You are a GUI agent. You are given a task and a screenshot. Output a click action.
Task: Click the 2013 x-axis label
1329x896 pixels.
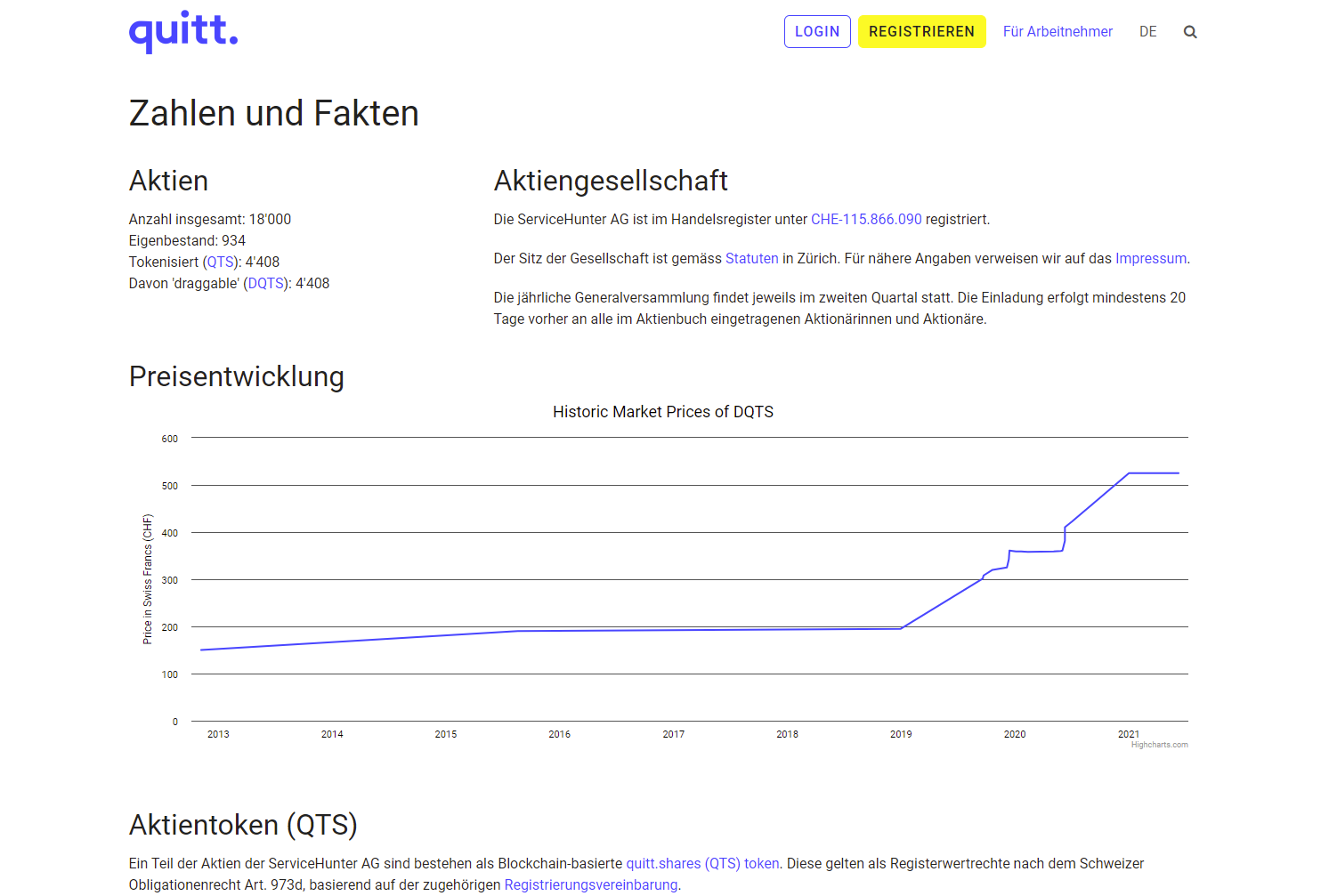218,734
